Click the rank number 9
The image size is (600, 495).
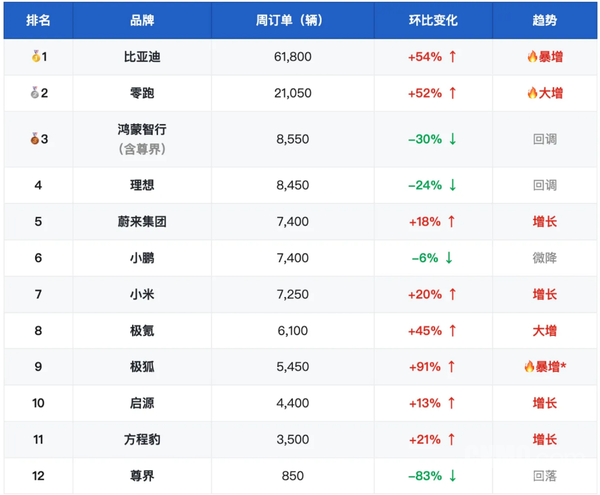(38, 366)
